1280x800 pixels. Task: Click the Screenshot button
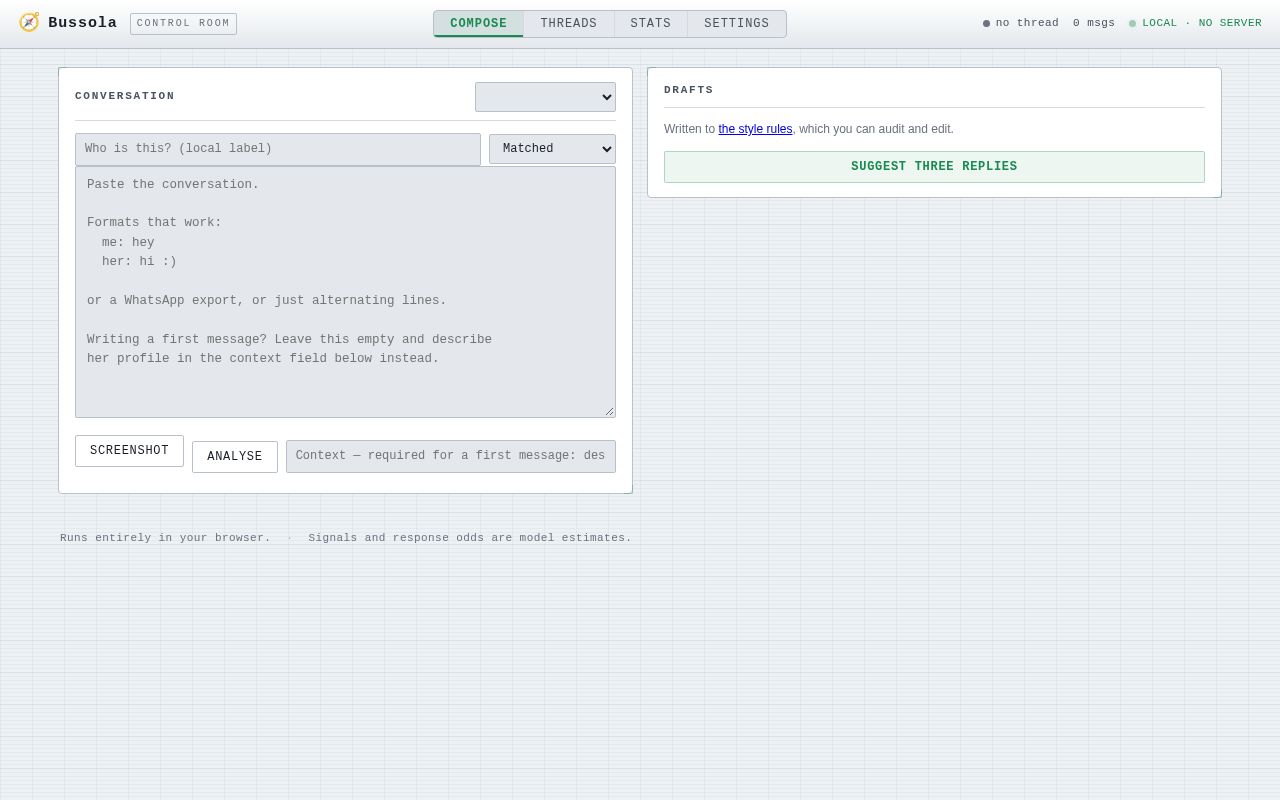click(129, 451)
